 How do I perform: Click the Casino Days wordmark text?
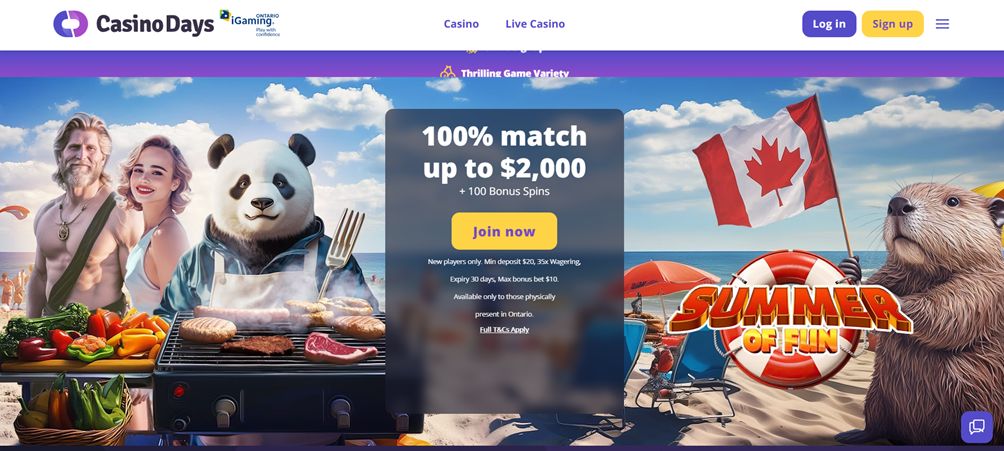click(155, 24)
